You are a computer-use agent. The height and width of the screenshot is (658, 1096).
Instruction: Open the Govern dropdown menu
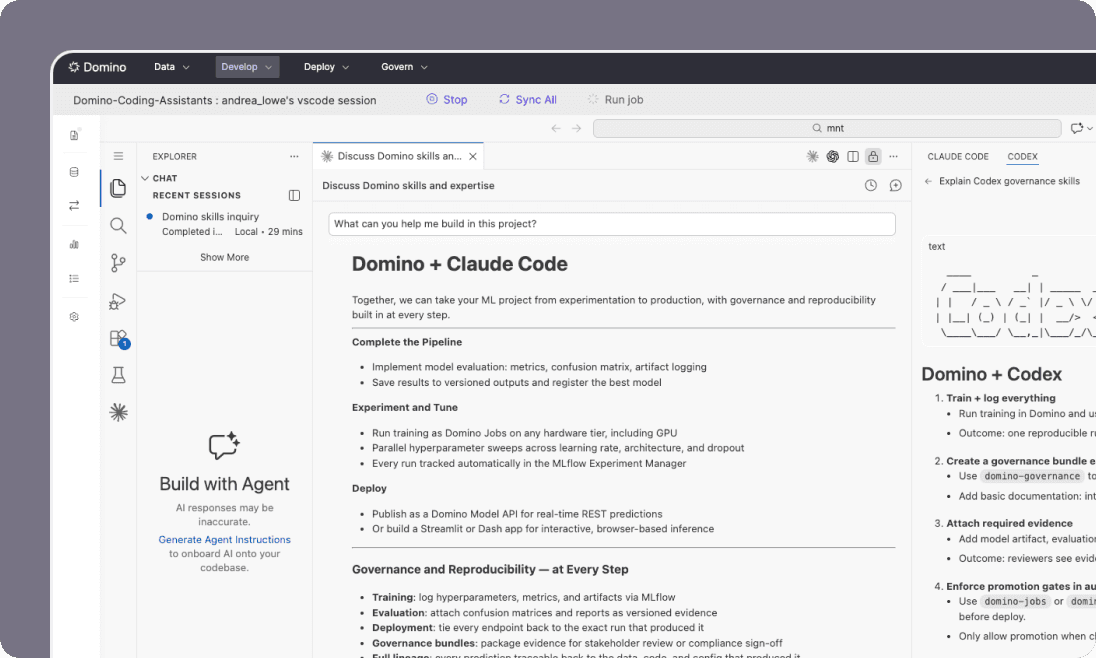pos(404,67)
